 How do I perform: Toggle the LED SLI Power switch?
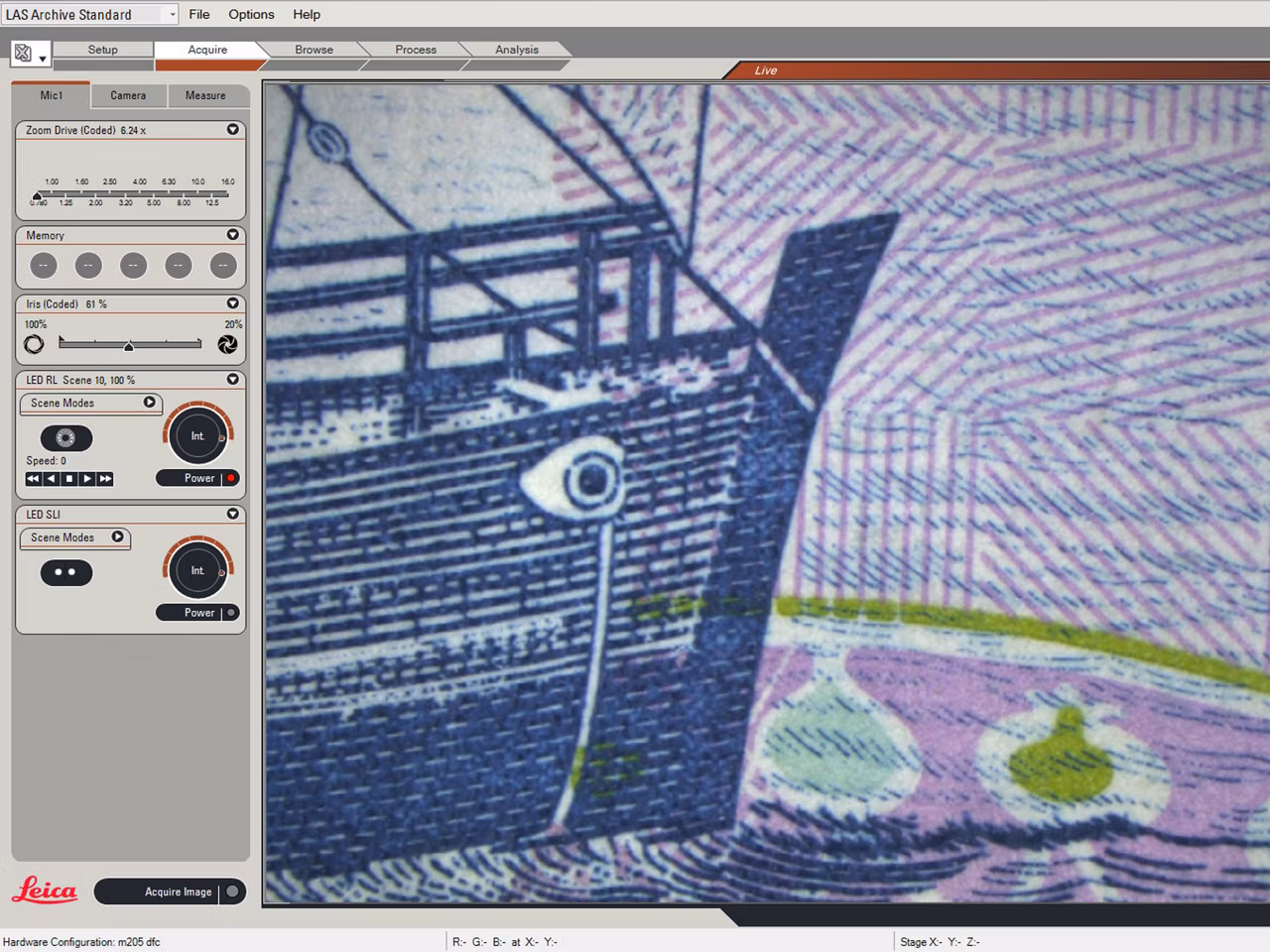(x=198, y=613)
